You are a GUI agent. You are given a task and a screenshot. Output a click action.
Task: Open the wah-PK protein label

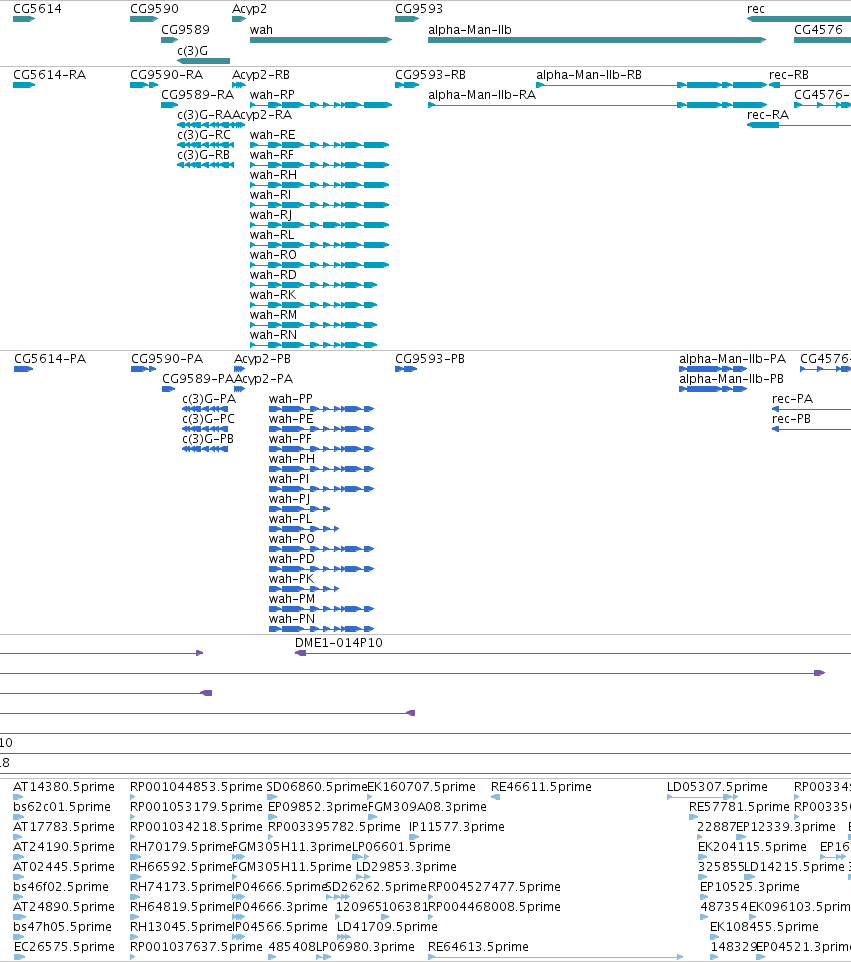(x=291, y=579)
